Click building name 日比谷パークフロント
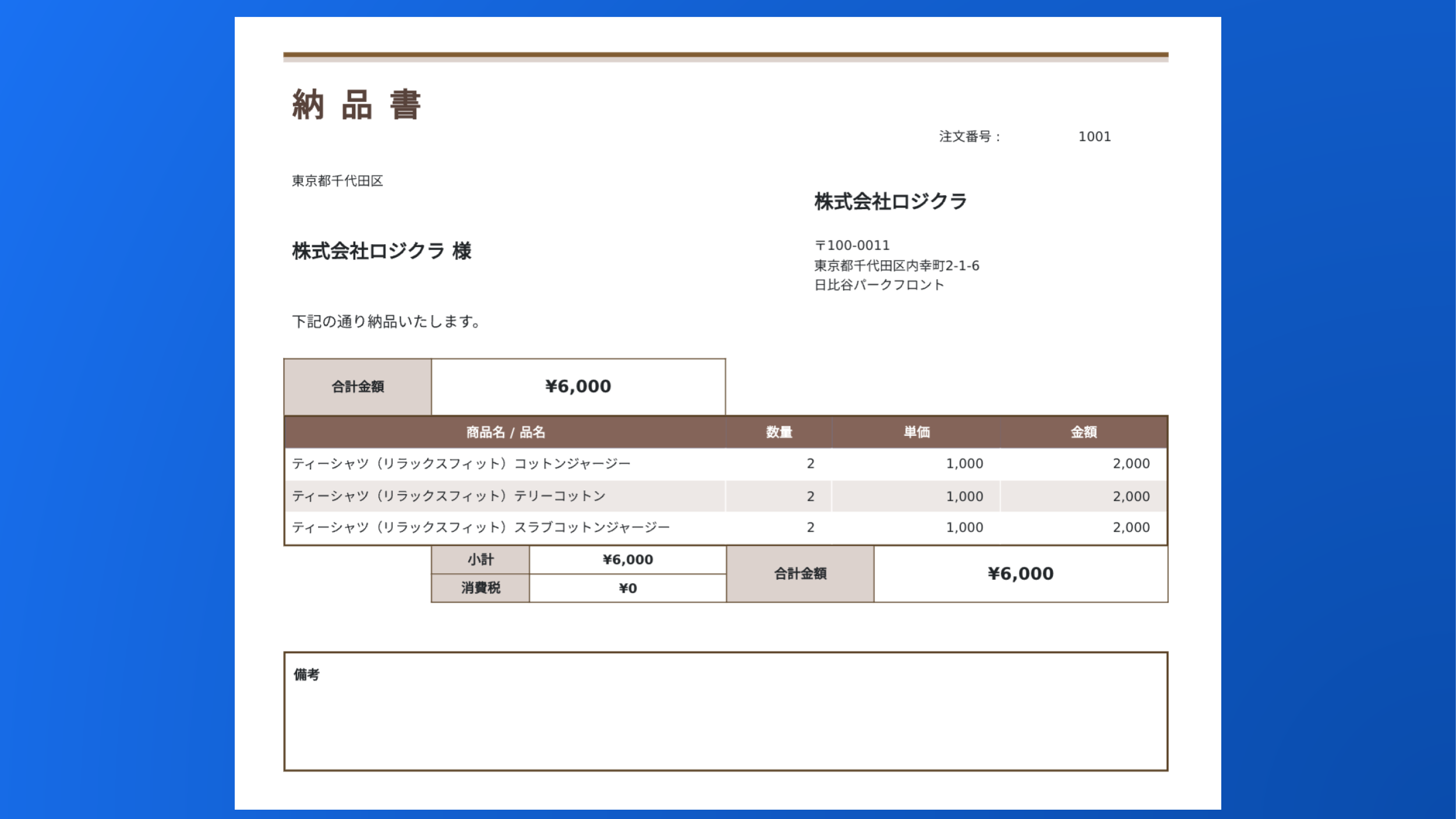Viewport: 1456px width, 819px height. pyautogui.click(x=879, y=285)
